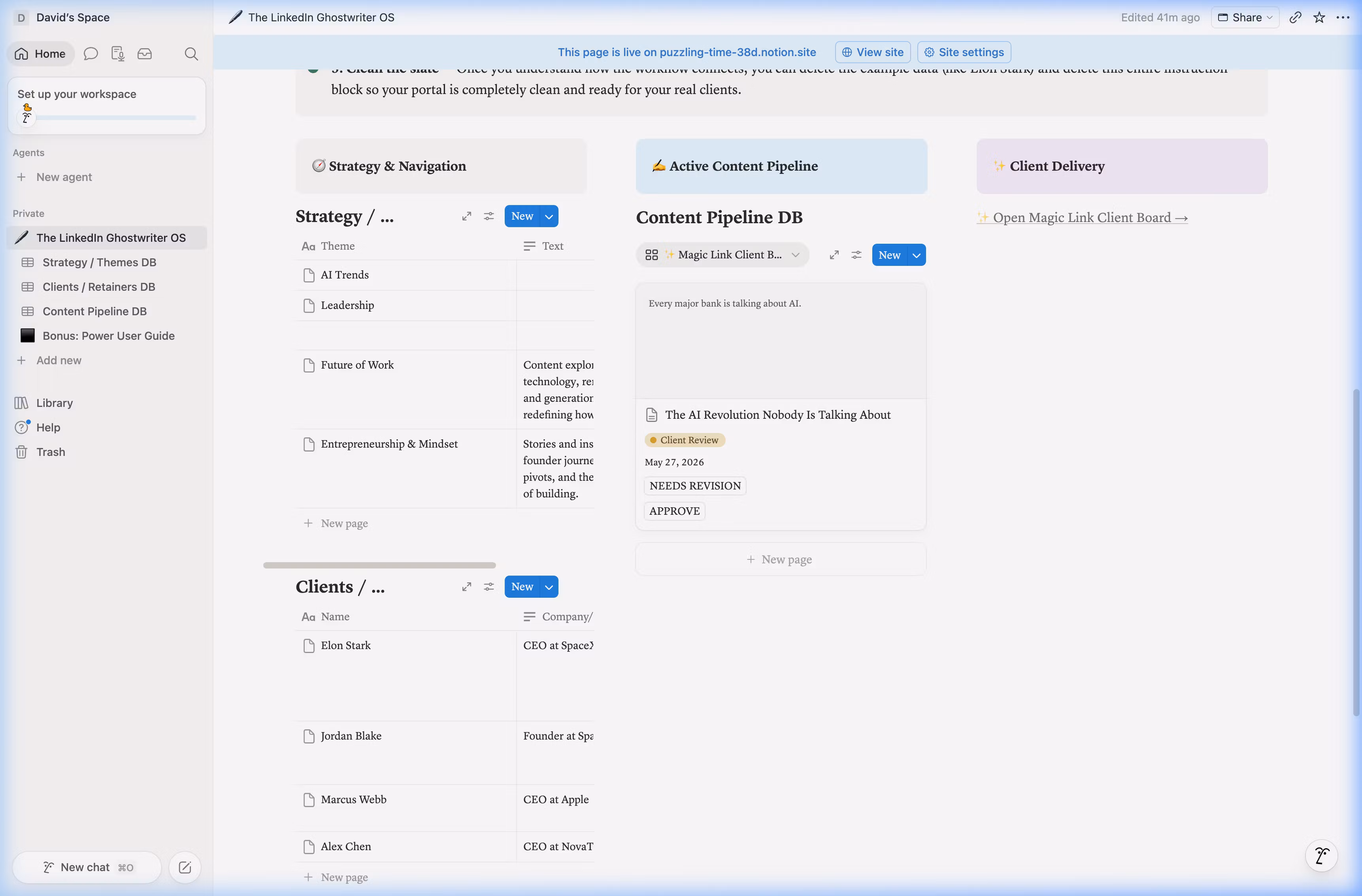Copy page link with the link icon
This screenshot has height=896, width=1362.
[1295, 18]
